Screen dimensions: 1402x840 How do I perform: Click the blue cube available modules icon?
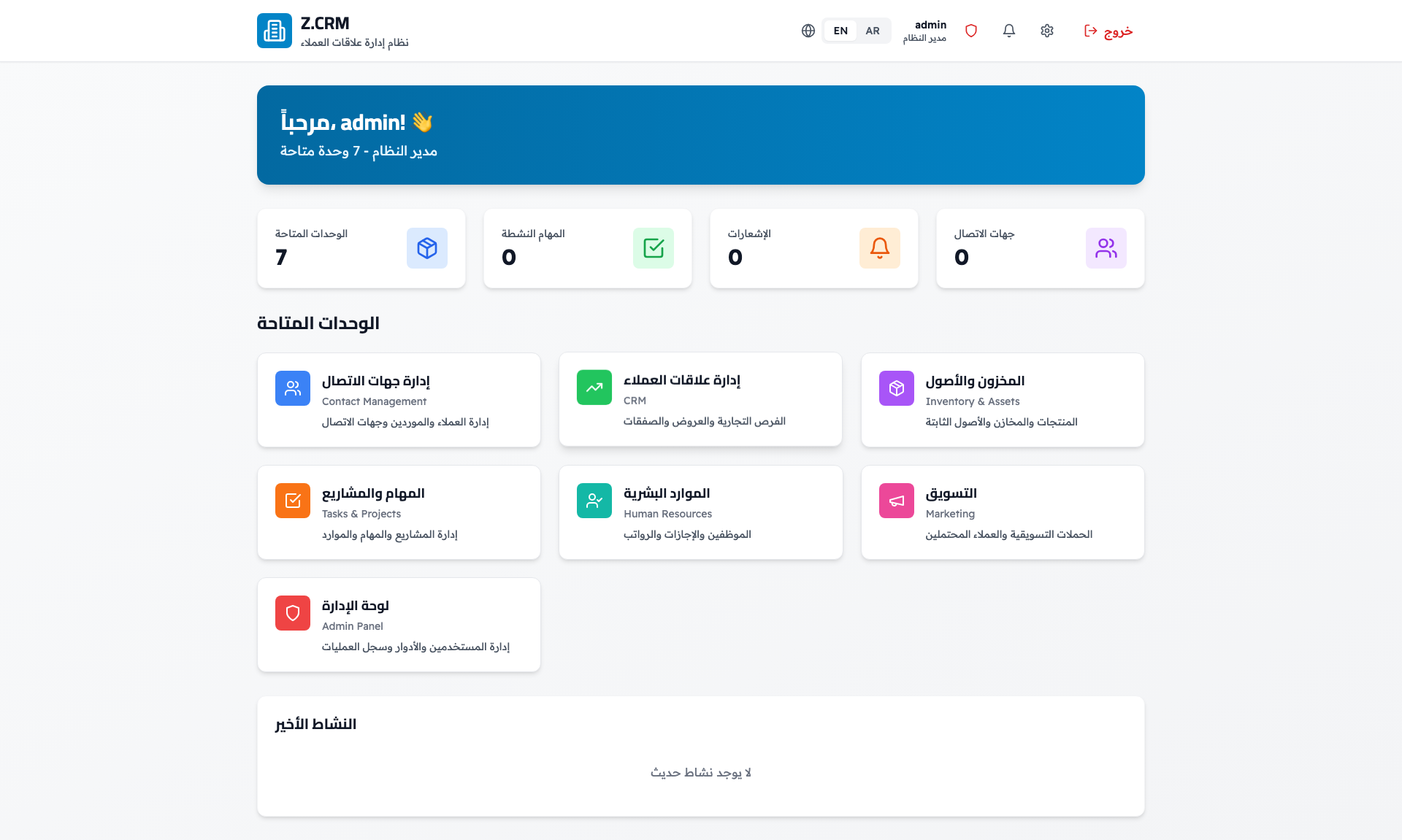click(x=427, y=248)
